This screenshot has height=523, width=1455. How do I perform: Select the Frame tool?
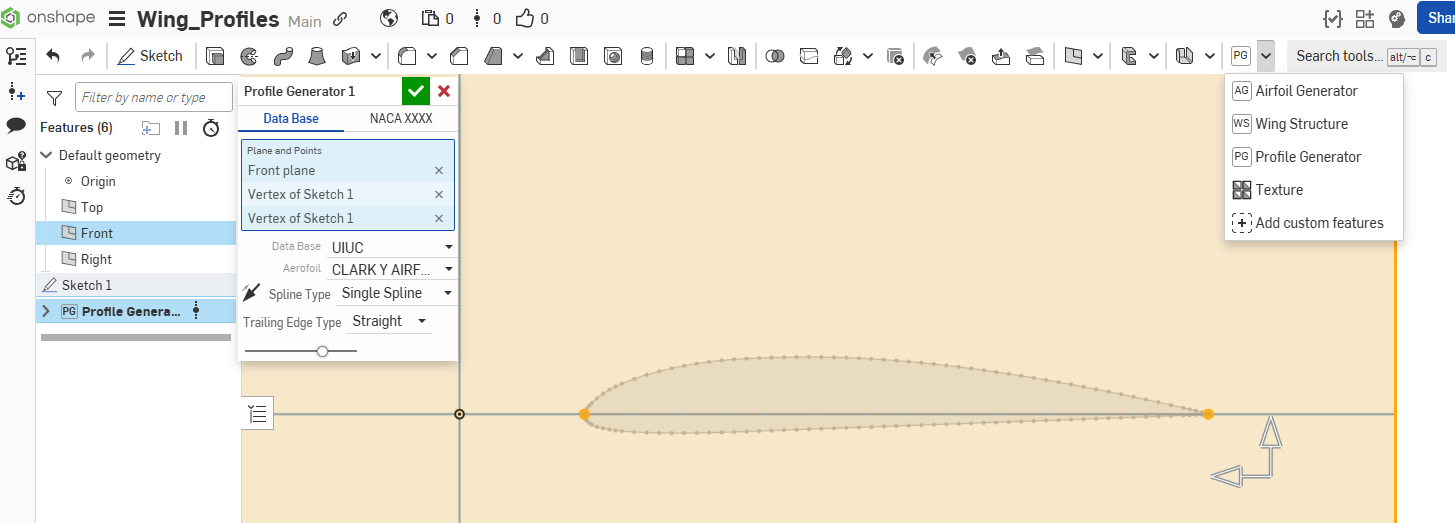click(1129, 56)
